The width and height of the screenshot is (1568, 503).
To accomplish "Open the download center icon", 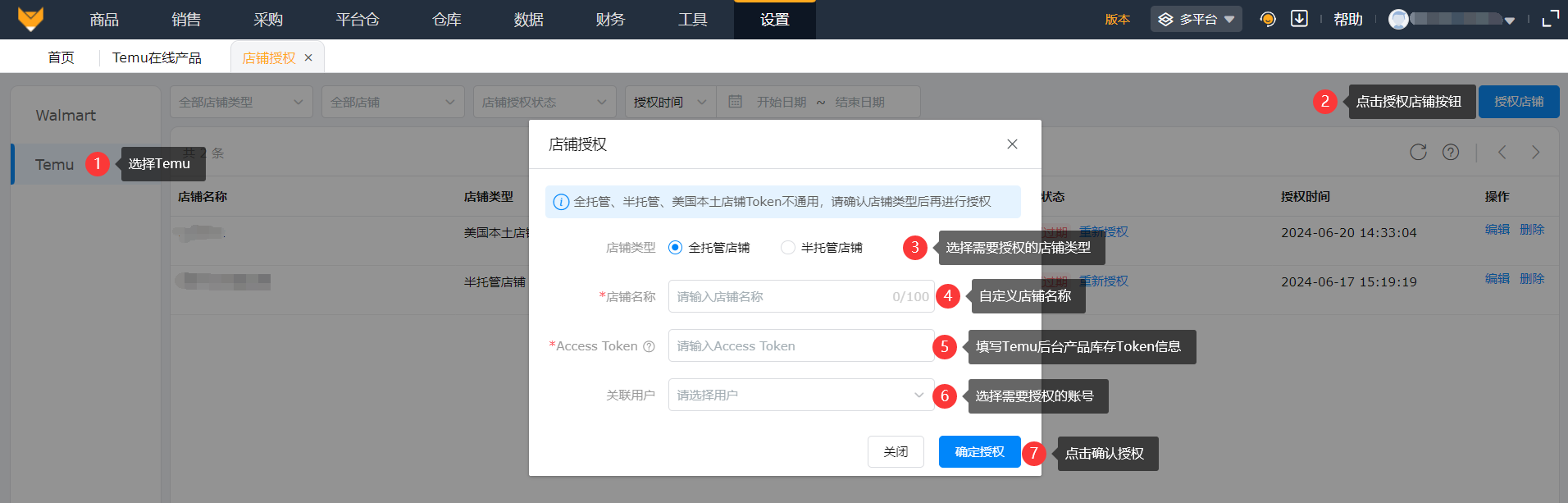I will [x=1299, y=18].
